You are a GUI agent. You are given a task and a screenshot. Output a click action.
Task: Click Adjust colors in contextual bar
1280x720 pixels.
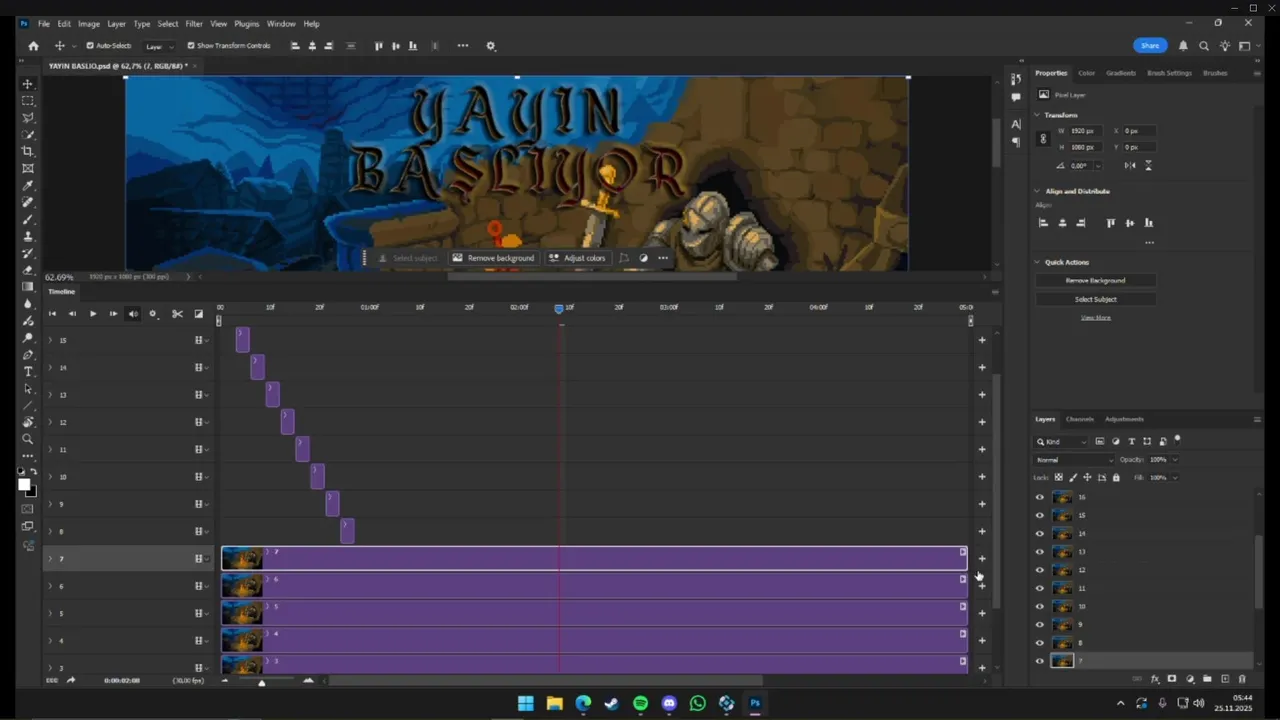point(577,258)
